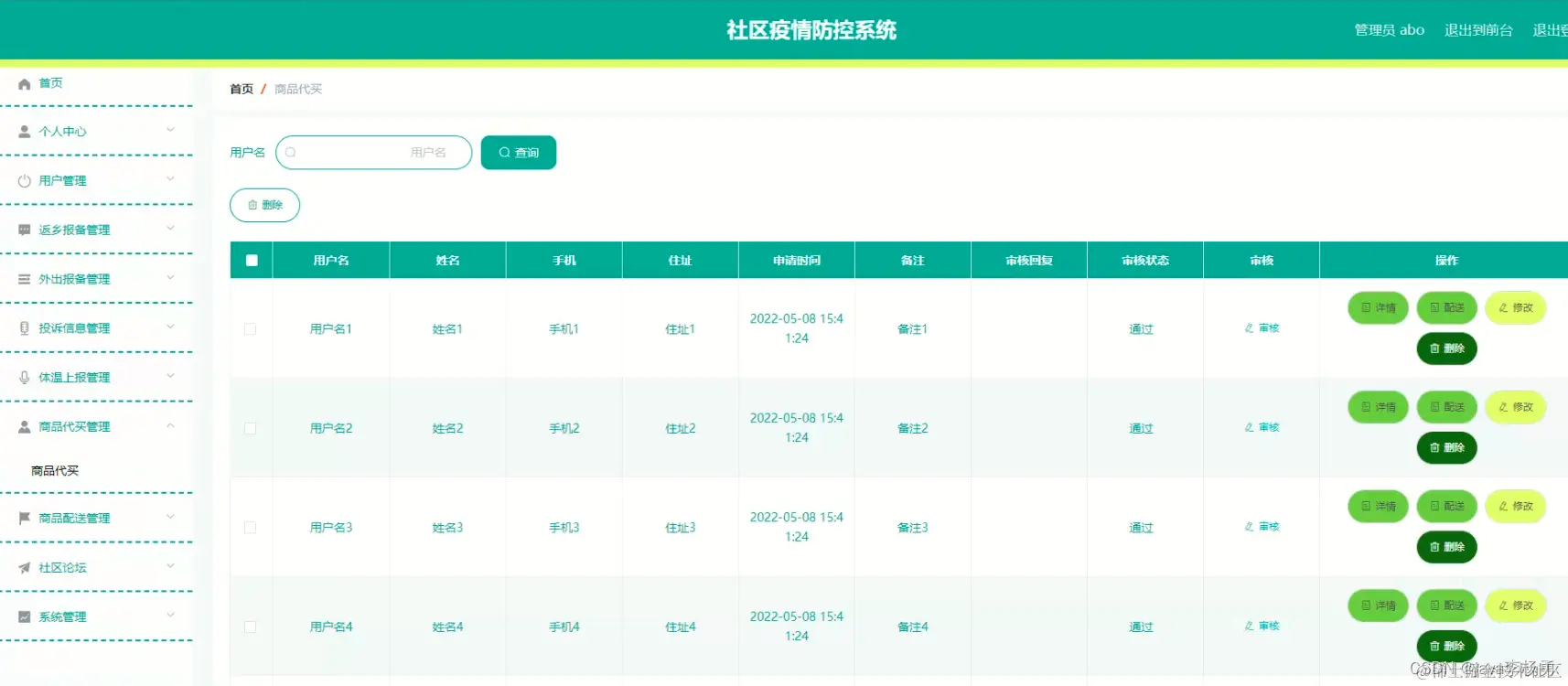Click 退出到前台 link in header
This screenshot has height=686, width=1568.
click(1478, 30)
